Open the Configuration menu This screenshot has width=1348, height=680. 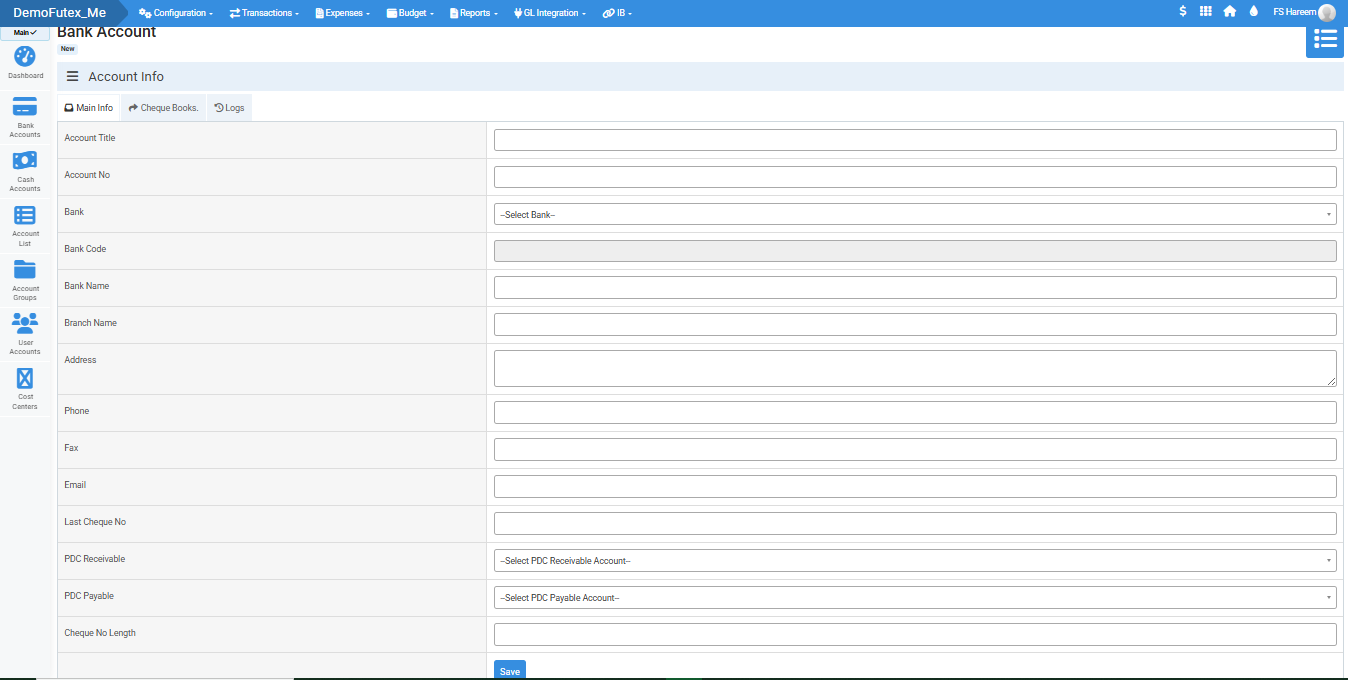176,13
